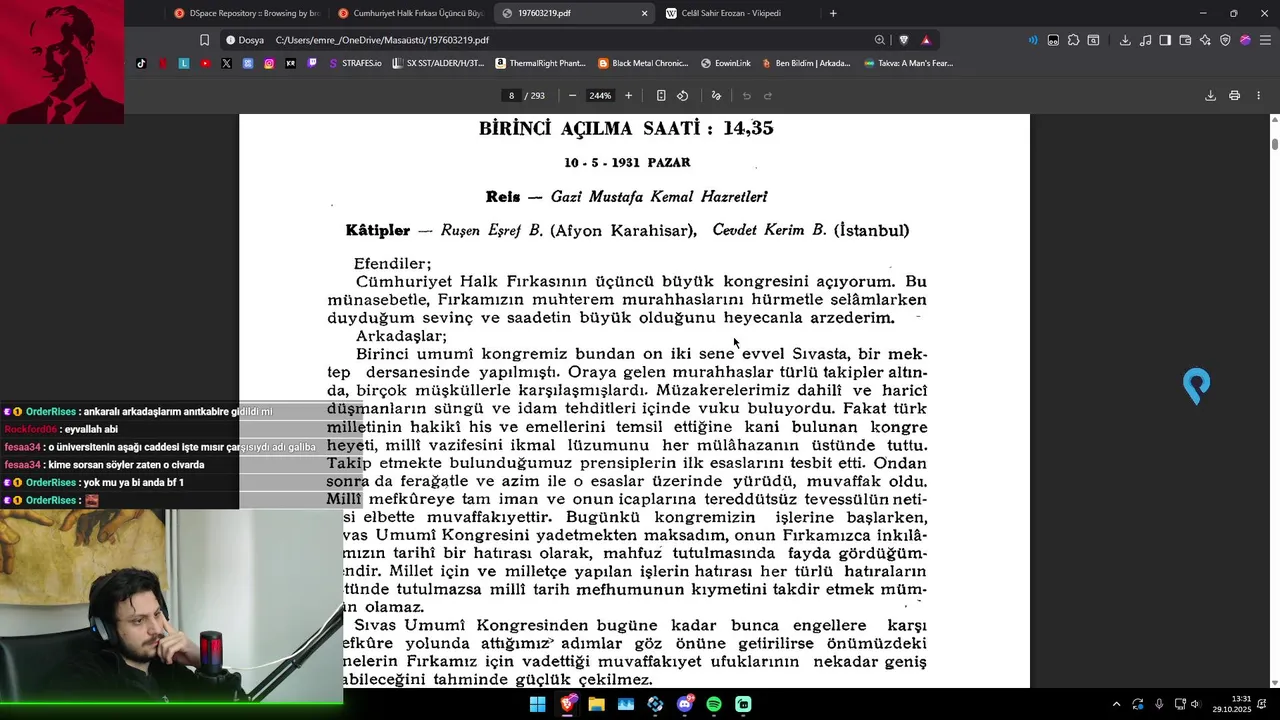Open the ThermalRight Phant... bookmark
The width and height of the screenshot is (1280, 720).
pyautogui.click(x=540, y=63)
